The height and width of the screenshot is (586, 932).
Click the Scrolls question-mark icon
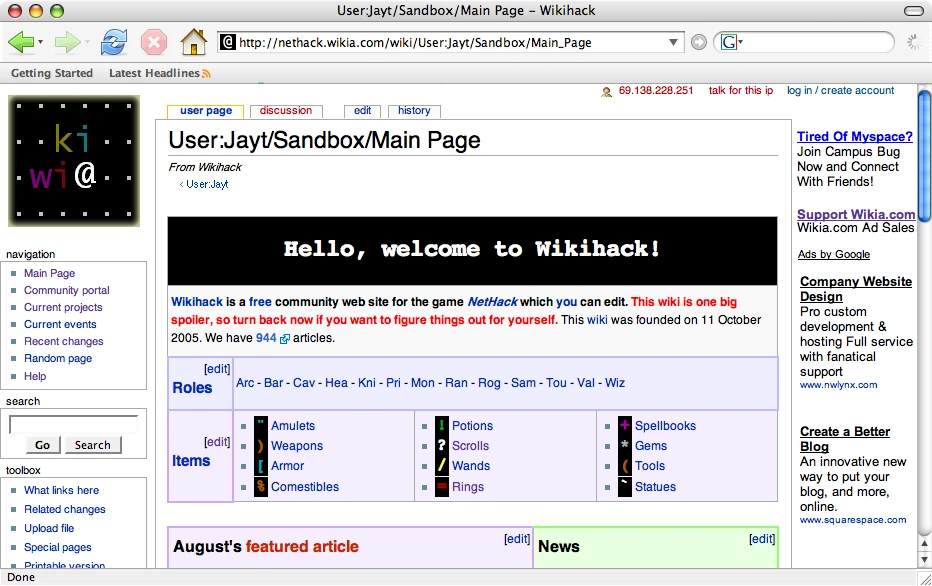[443, 446]
